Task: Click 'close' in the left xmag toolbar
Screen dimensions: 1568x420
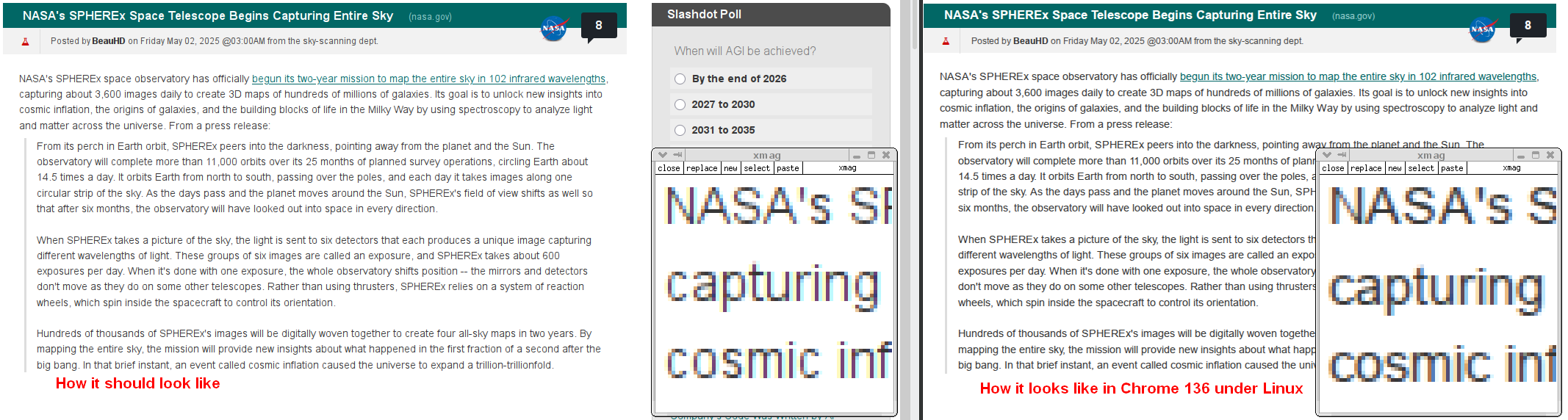Action: pyautogui.click(x=669, y=168)
